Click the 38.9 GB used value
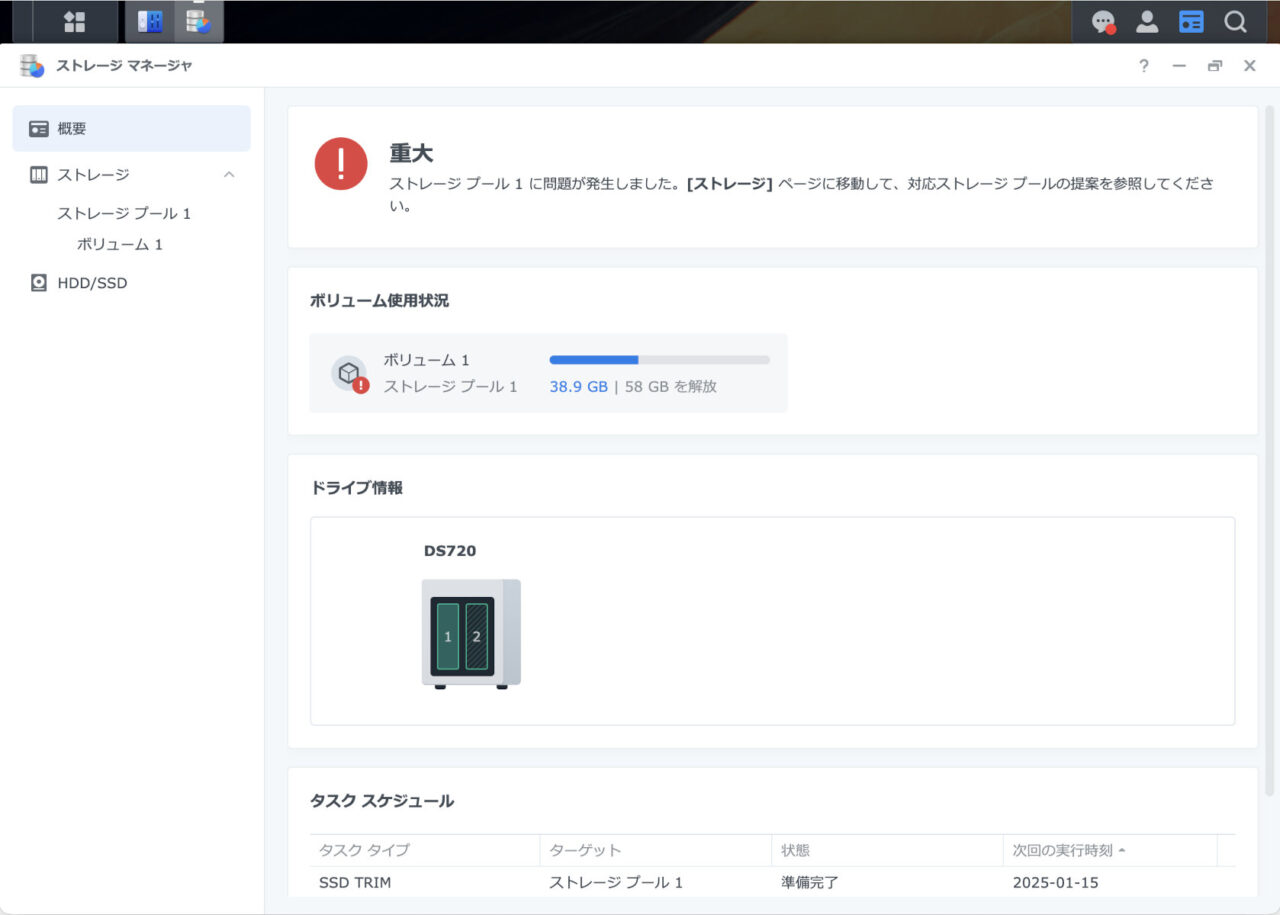This screenshot has height=915, width=1280. [x=579, y=386]
